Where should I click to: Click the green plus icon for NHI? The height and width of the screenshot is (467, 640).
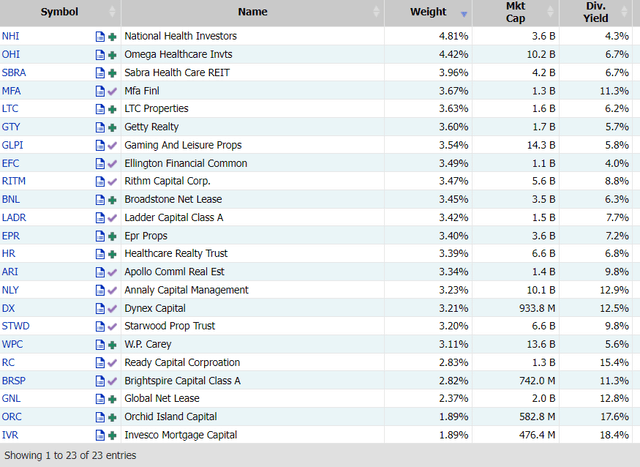click(112, 37)
